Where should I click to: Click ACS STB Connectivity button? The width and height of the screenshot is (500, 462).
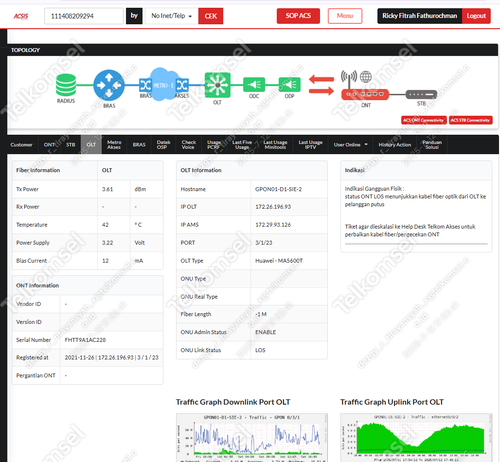point(470,120)
